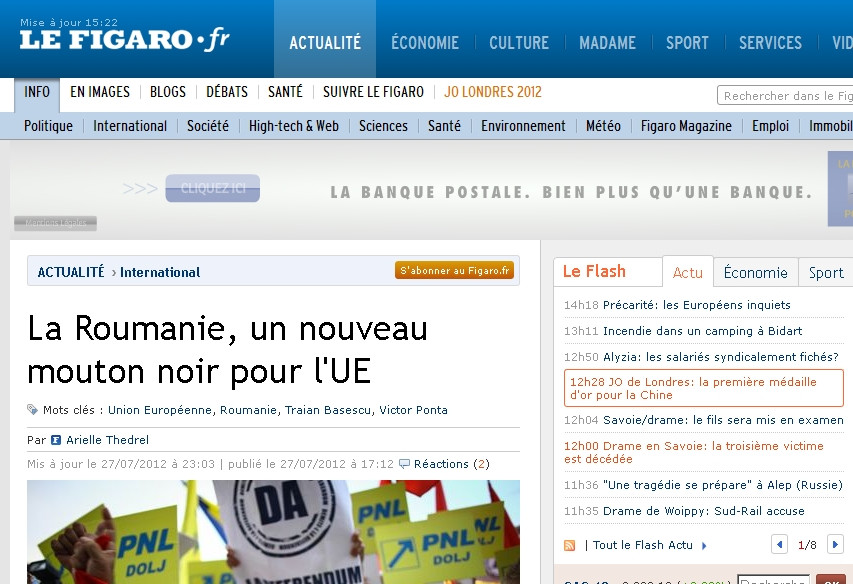The image size is (853, 584).
Task: Open the Économie tab in Le Flash
Action: click(755, 272)
